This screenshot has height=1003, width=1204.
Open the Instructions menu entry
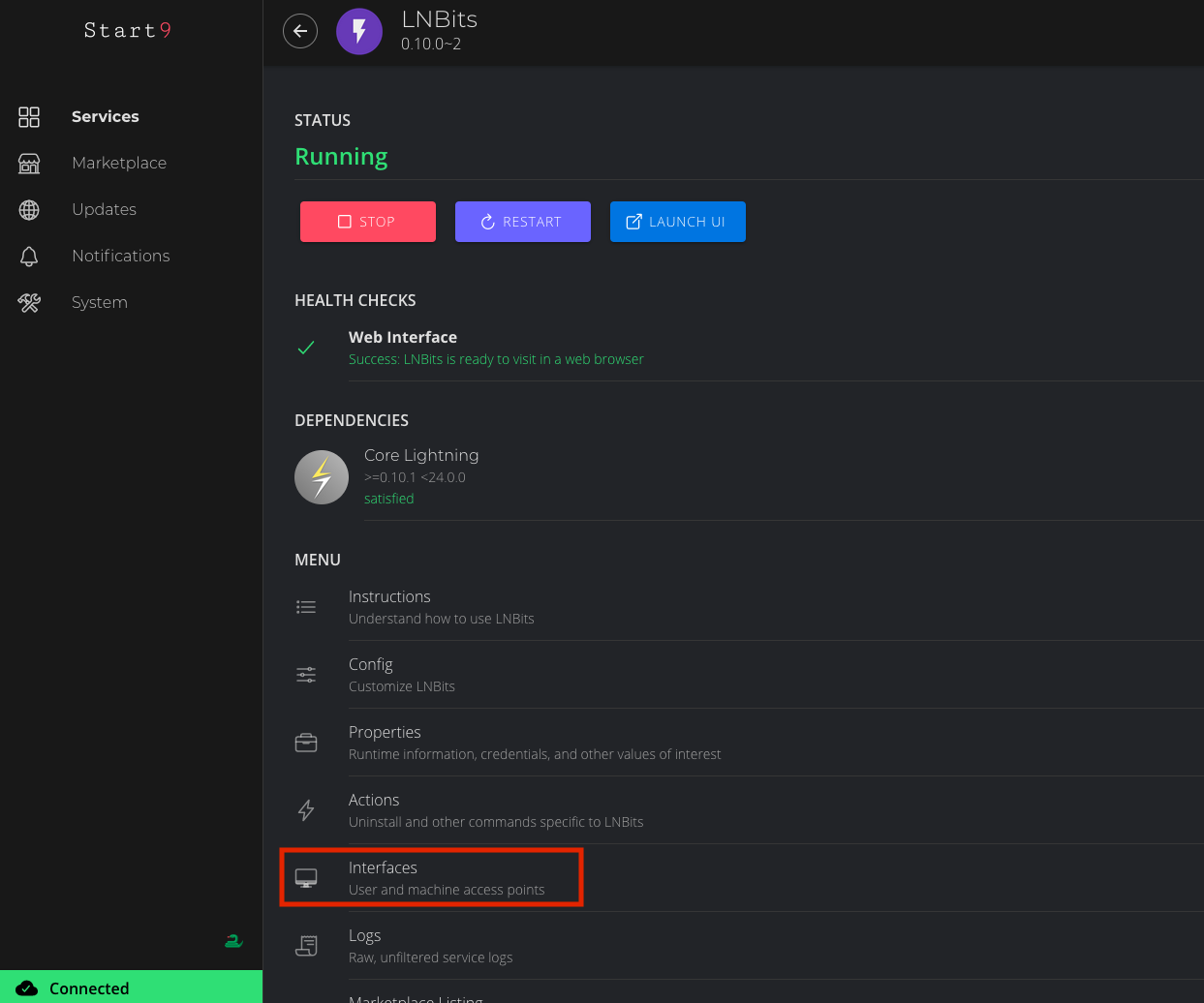click(389, 607)
